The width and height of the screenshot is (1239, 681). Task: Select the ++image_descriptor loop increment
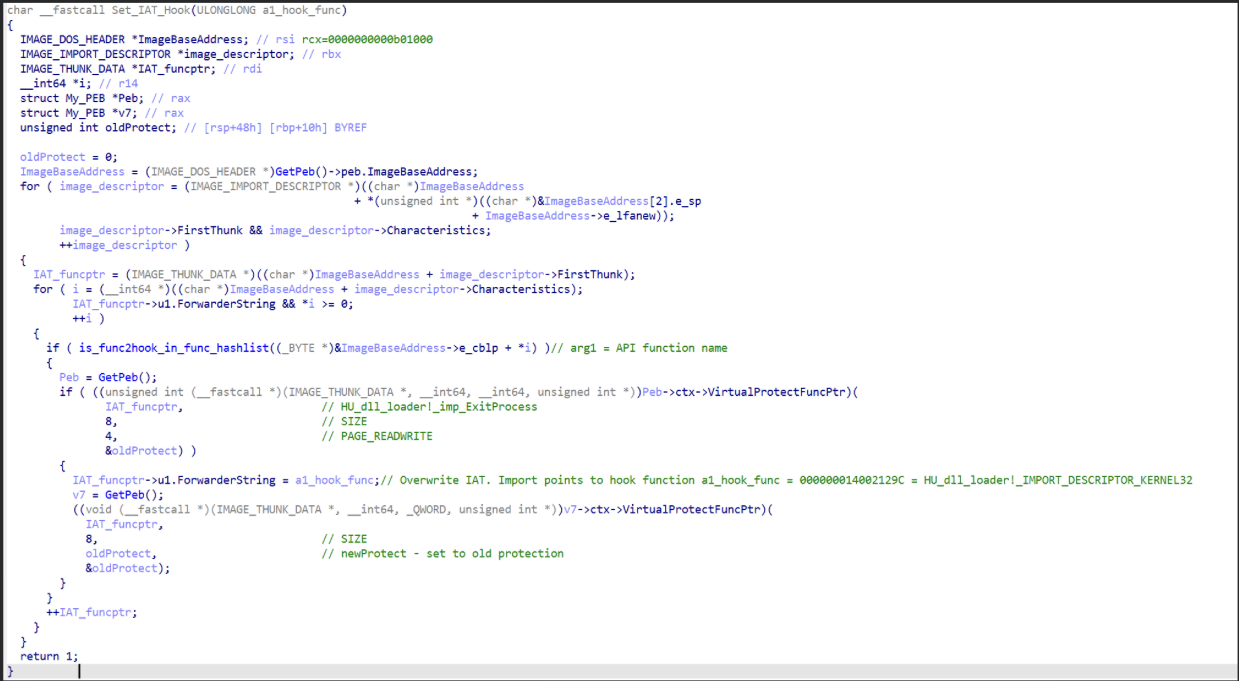click(124, 245)
